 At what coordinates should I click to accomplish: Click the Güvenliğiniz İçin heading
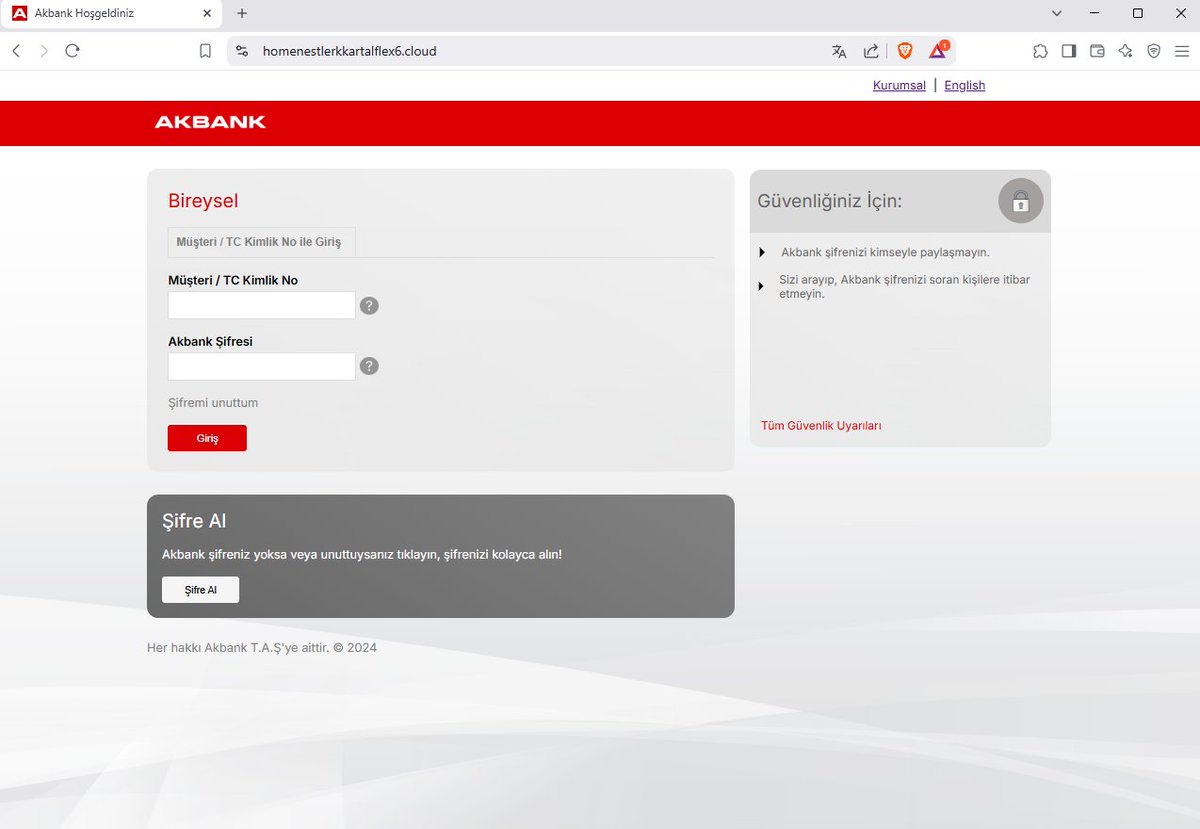pyautogui.click(x=830, y=201)
